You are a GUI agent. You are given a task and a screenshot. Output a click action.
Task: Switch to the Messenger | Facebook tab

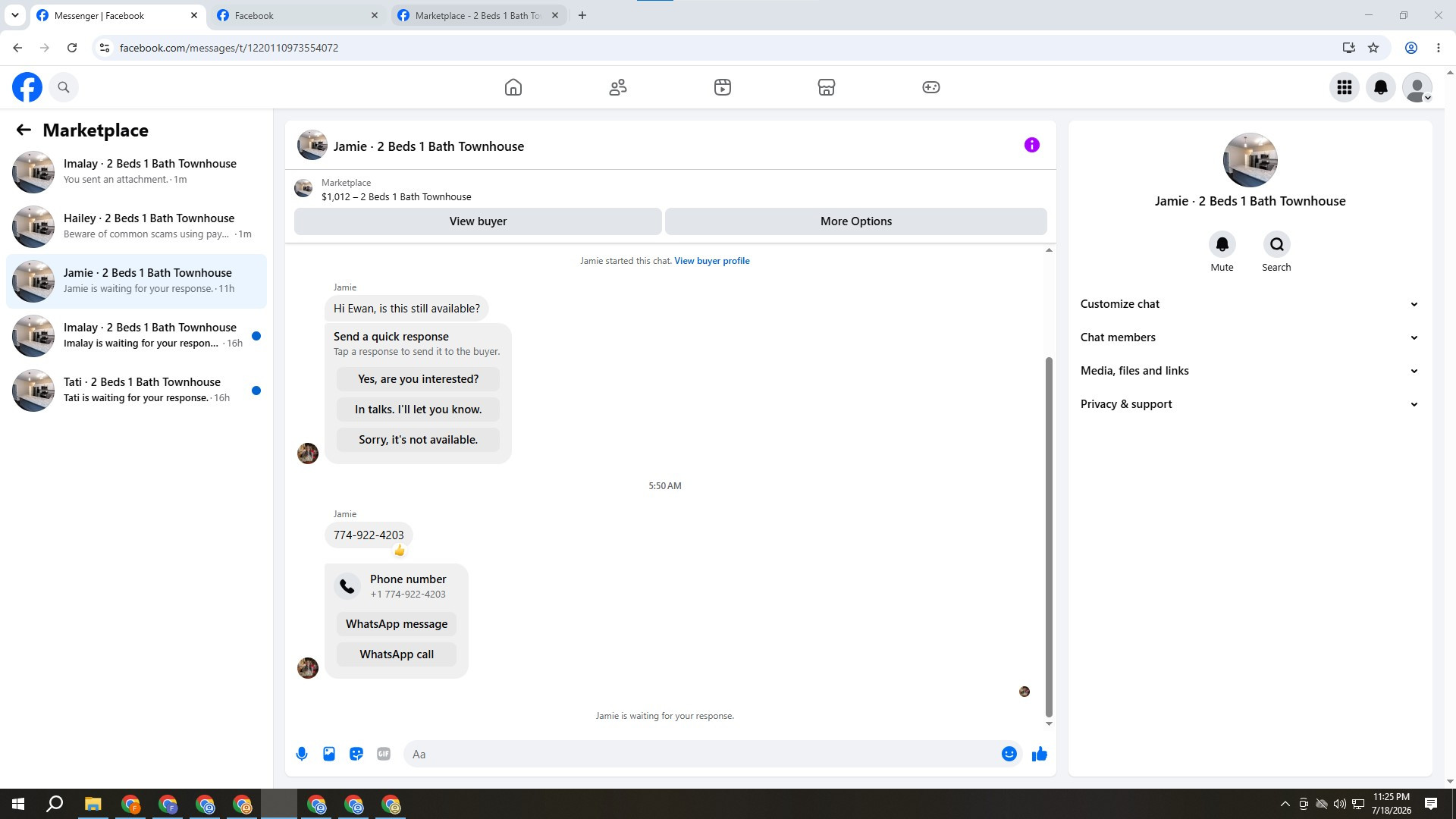point(116,15)
